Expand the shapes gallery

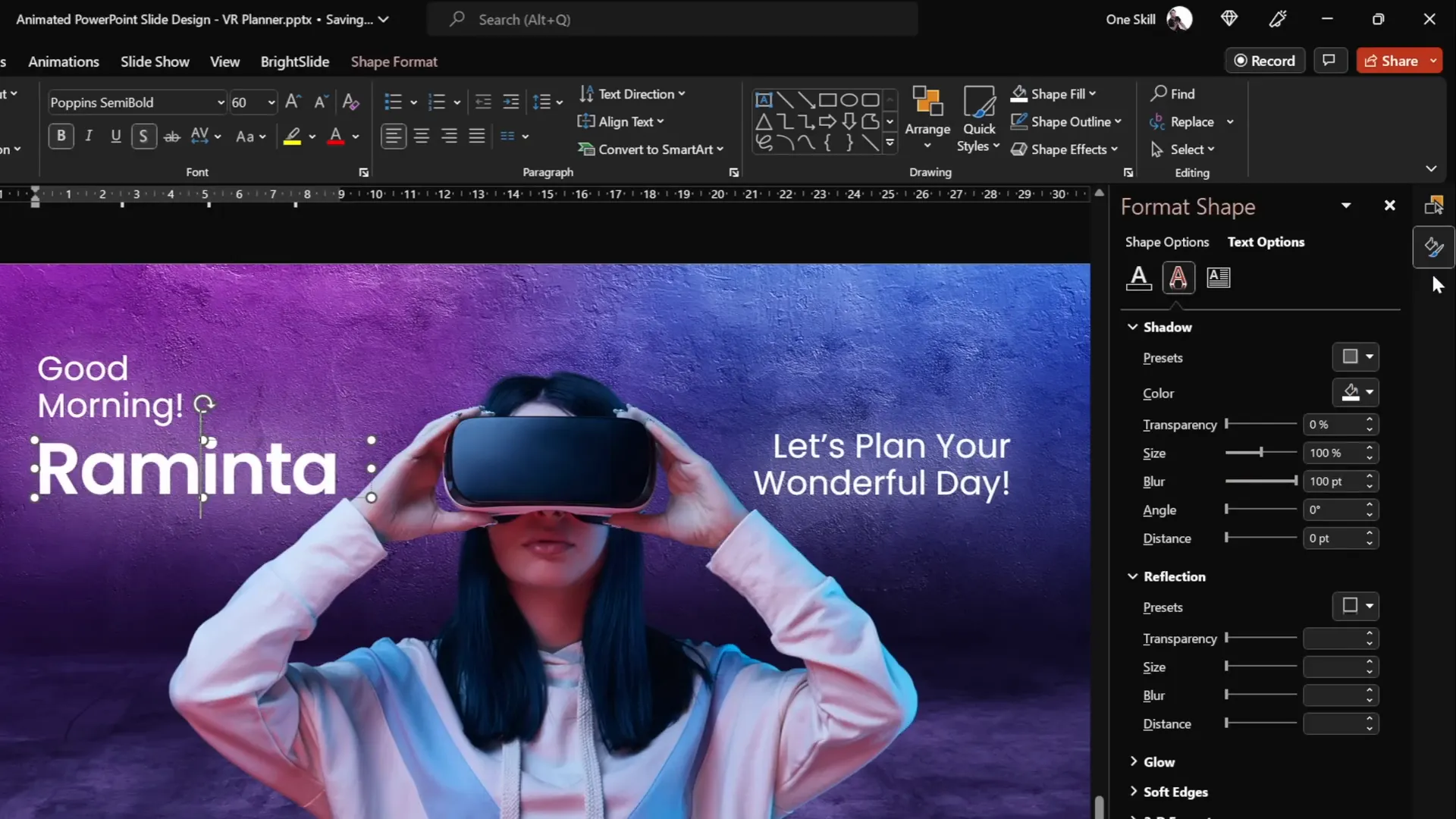(890, 143)
